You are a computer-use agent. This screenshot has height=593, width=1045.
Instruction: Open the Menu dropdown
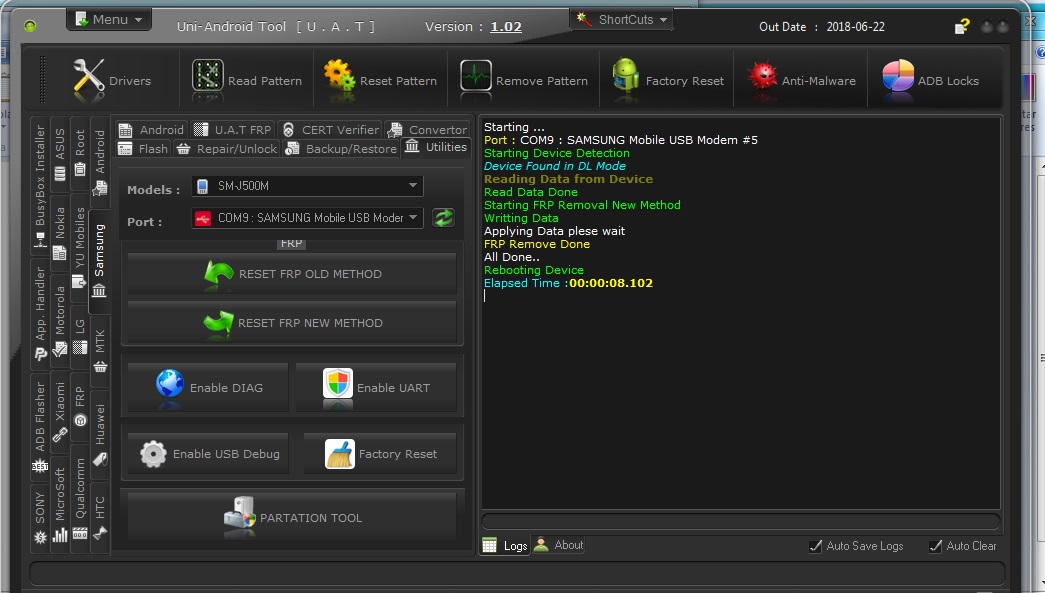point(109,19)
